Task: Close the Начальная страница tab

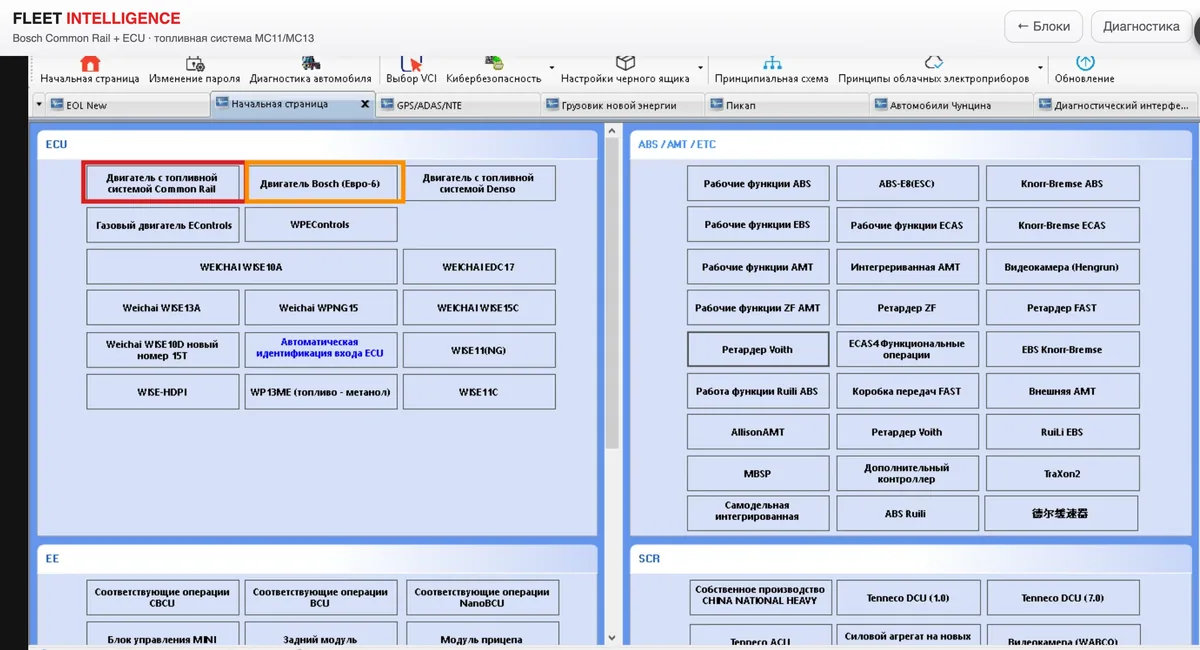Action: click(x=365, y=104)
